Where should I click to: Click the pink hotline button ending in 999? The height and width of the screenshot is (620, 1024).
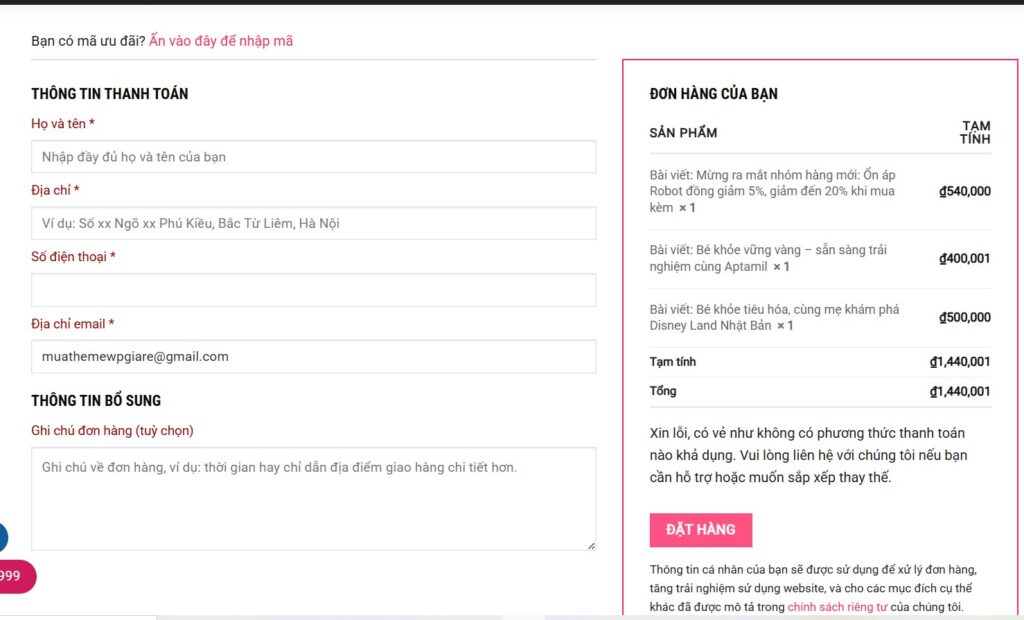(15, 576)
